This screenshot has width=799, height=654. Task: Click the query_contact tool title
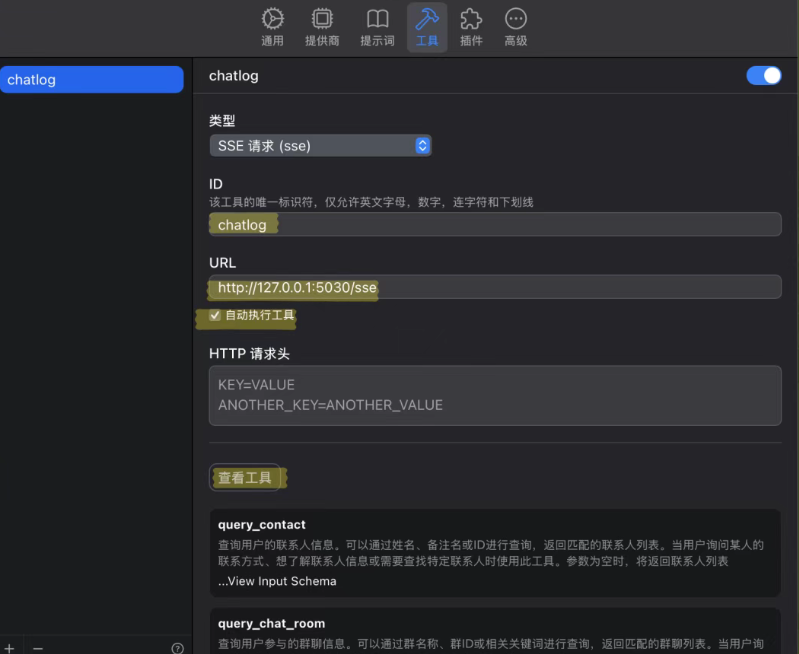coord(261,525)
